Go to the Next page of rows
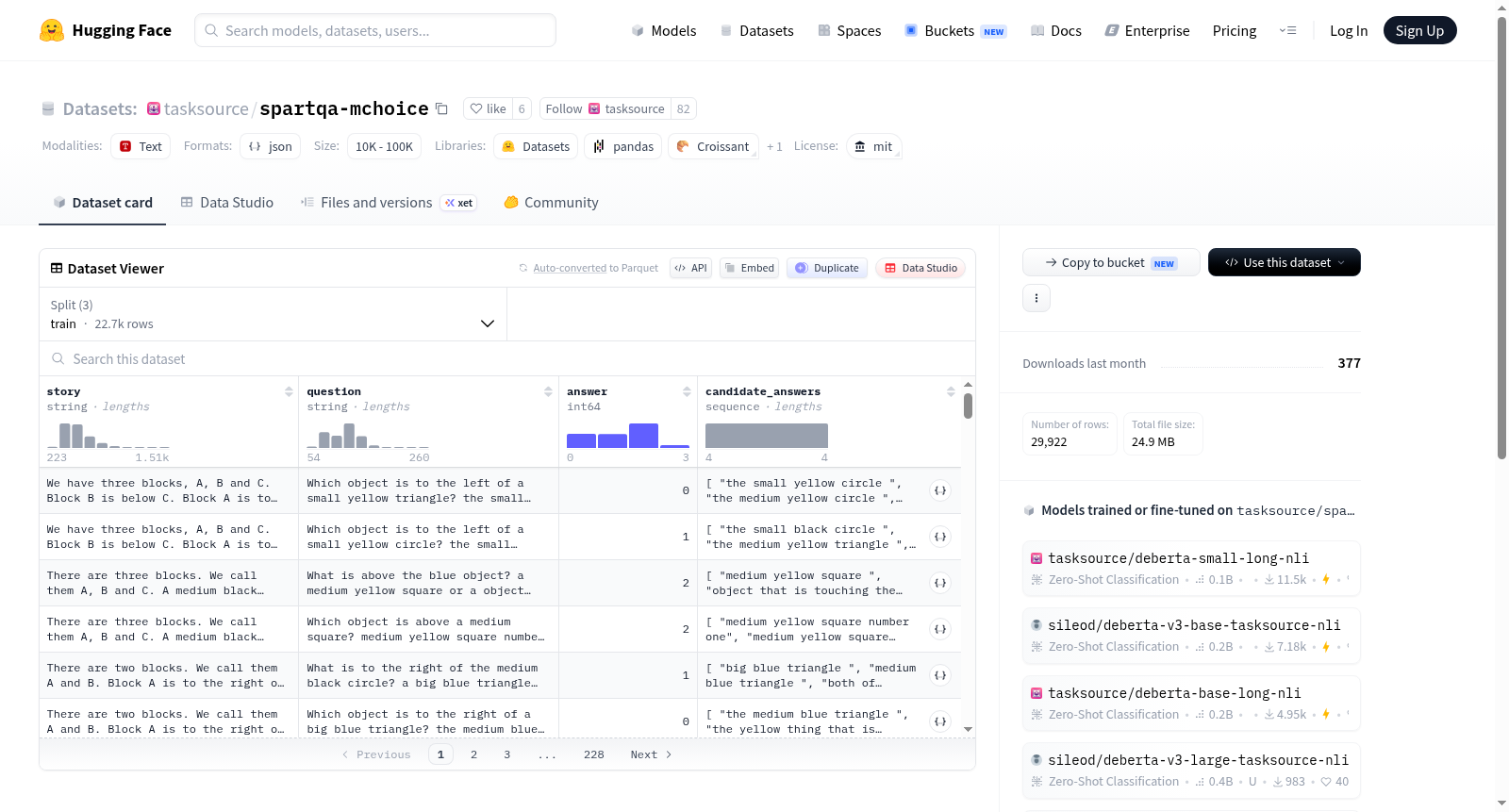The image size is (1509, 812). click(651, 754)
